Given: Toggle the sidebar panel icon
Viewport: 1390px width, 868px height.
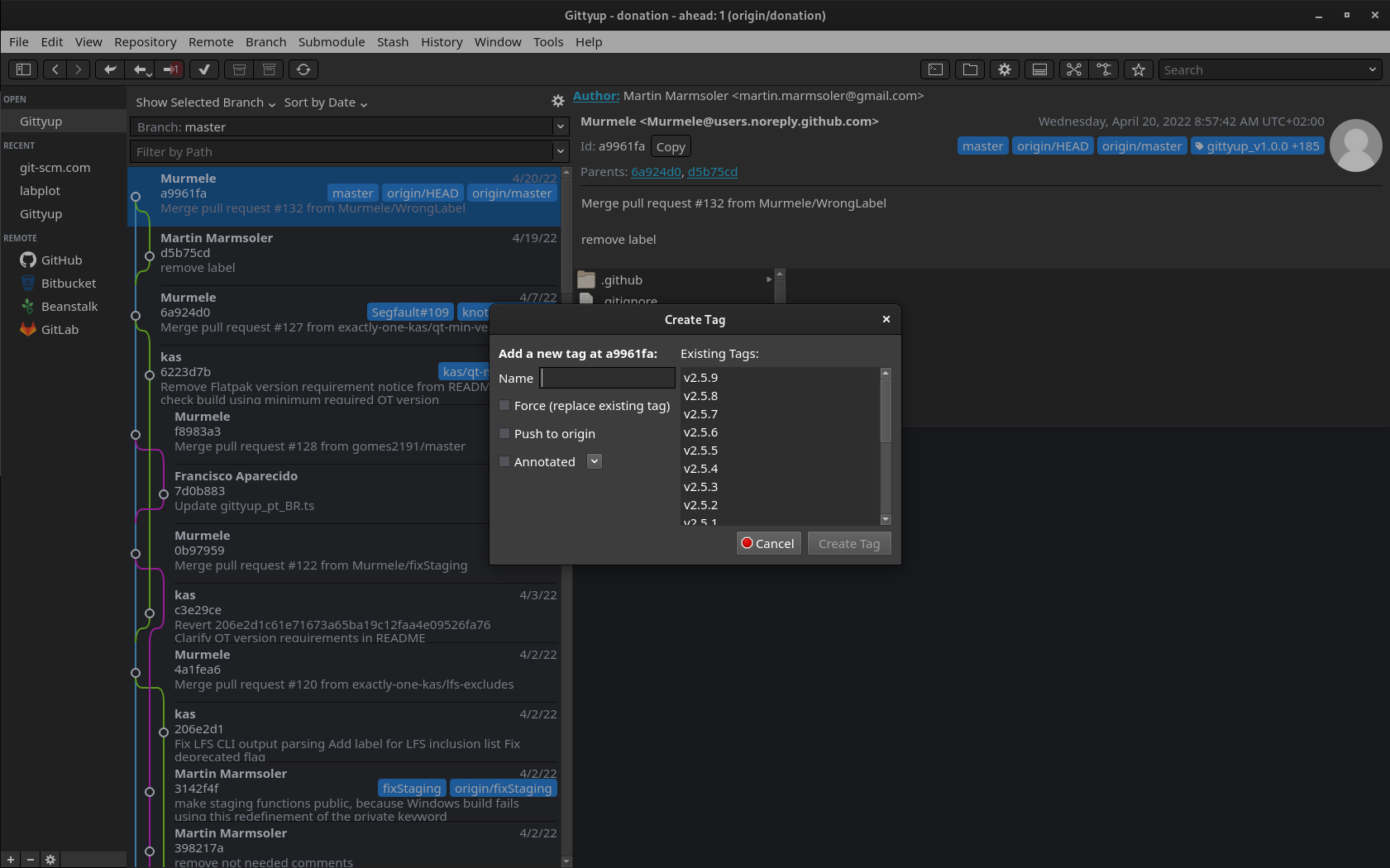Looking at the screenshot, I should [24, 69].
